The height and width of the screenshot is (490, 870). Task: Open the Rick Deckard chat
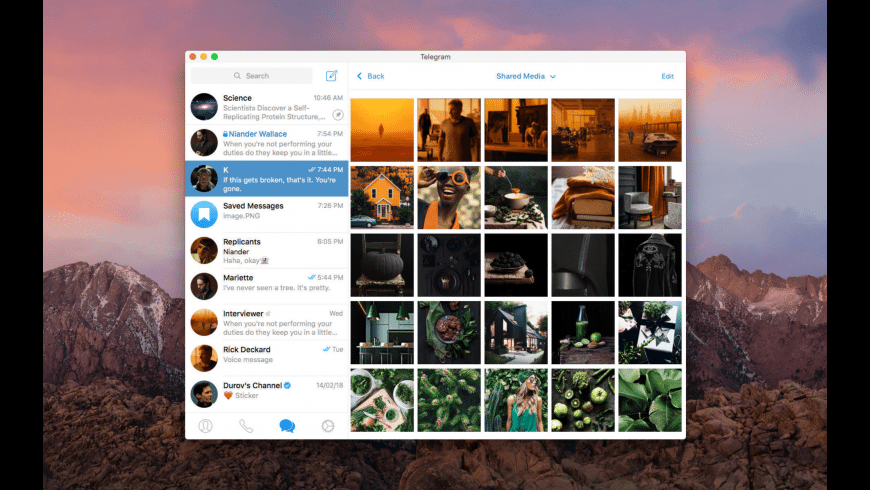(x=267, y=358)
